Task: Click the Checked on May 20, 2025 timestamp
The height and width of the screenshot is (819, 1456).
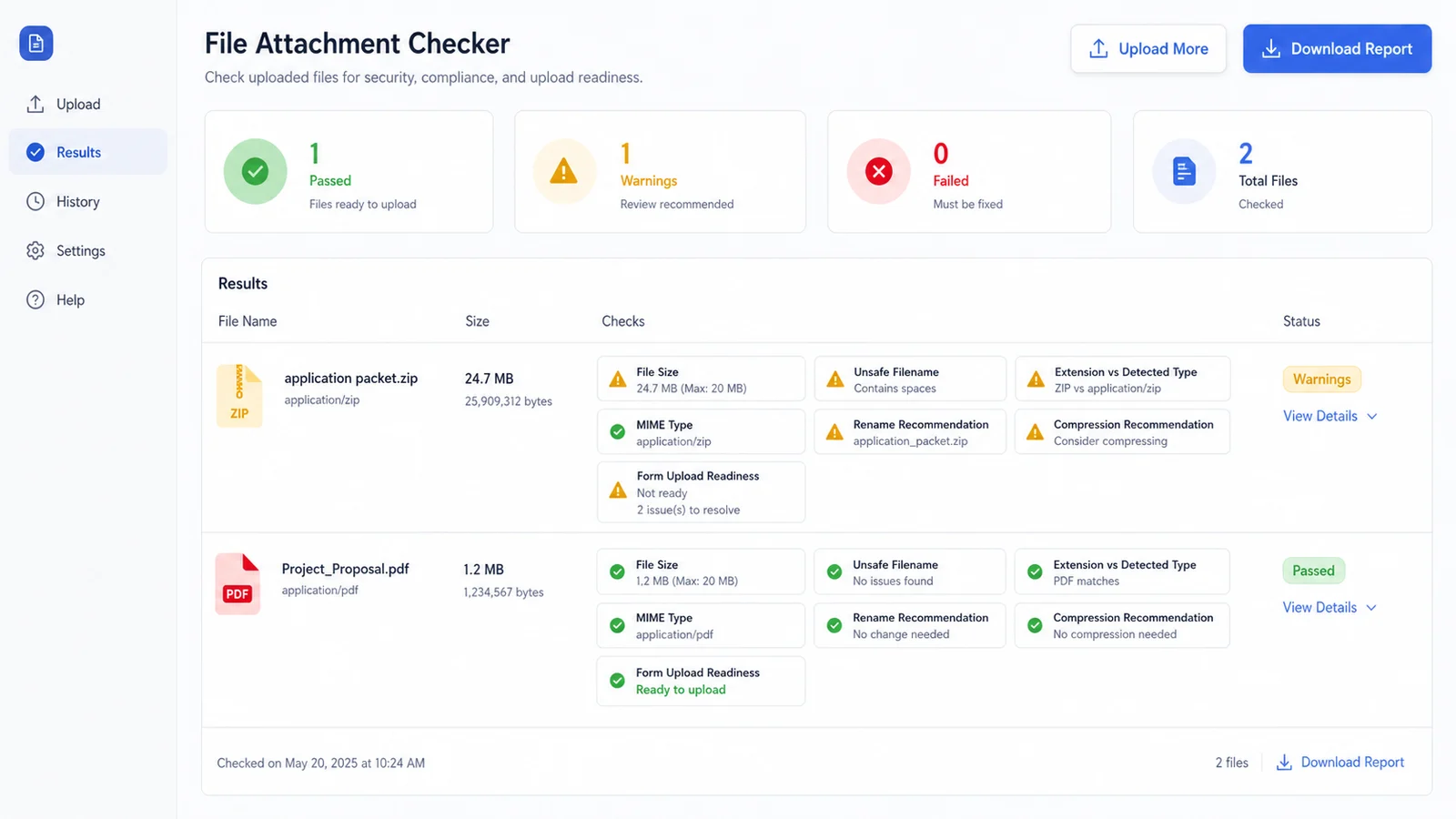Action: pyautogui.click(x=321, y=763)
